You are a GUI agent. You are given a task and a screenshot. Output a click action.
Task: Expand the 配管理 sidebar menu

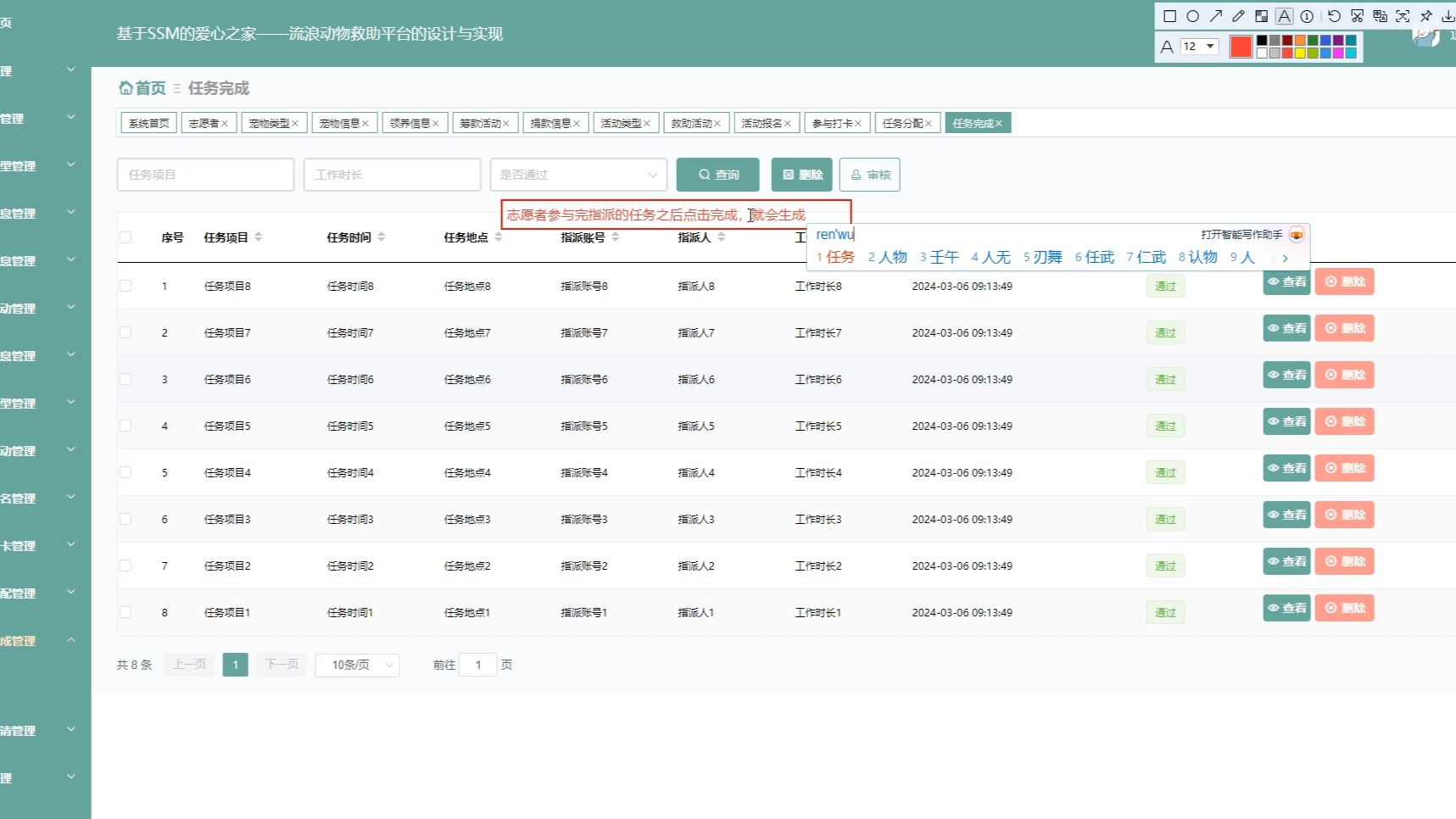click(x=71, y=592)
